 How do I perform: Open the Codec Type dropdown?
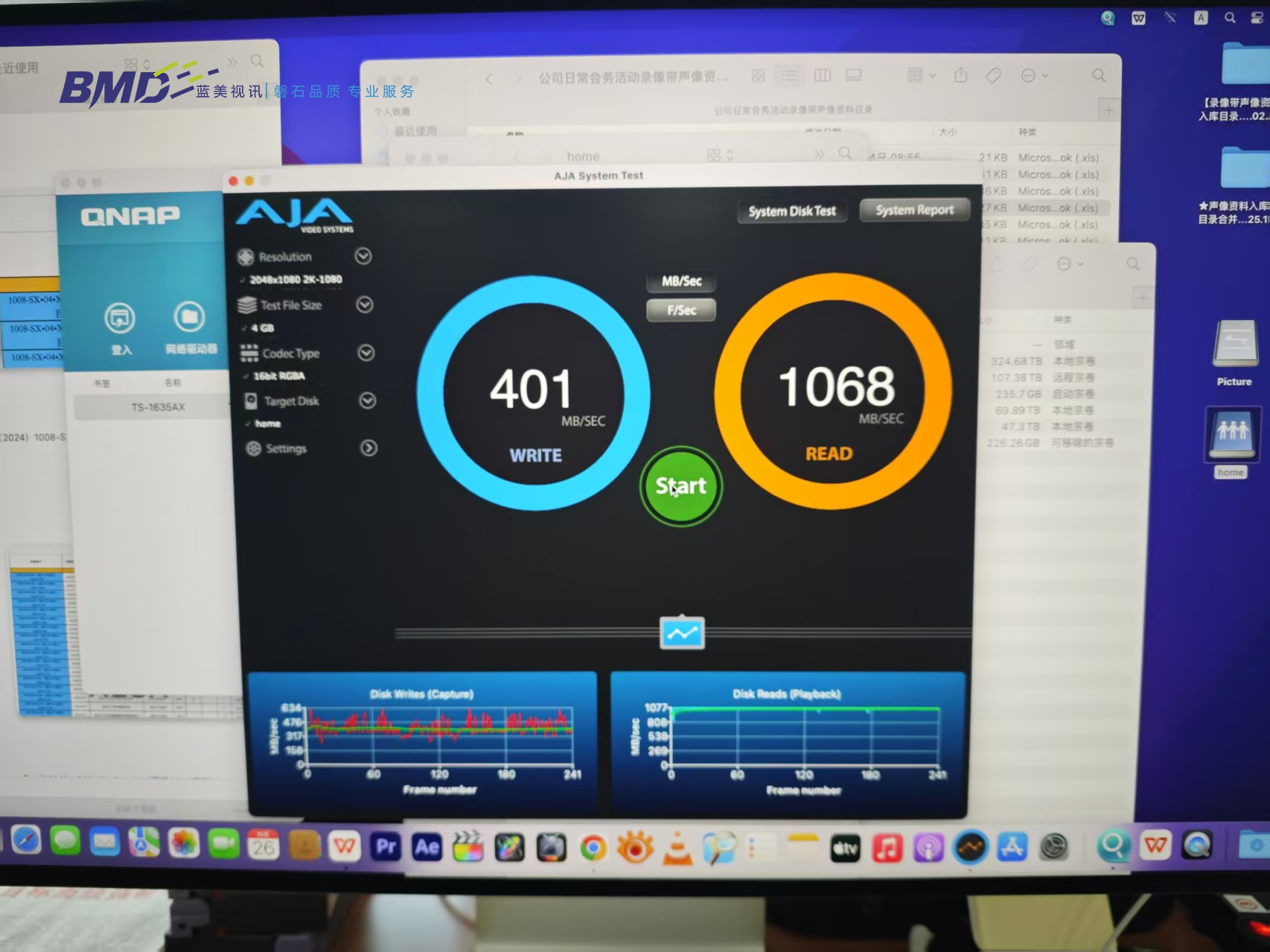coord(366,353)
